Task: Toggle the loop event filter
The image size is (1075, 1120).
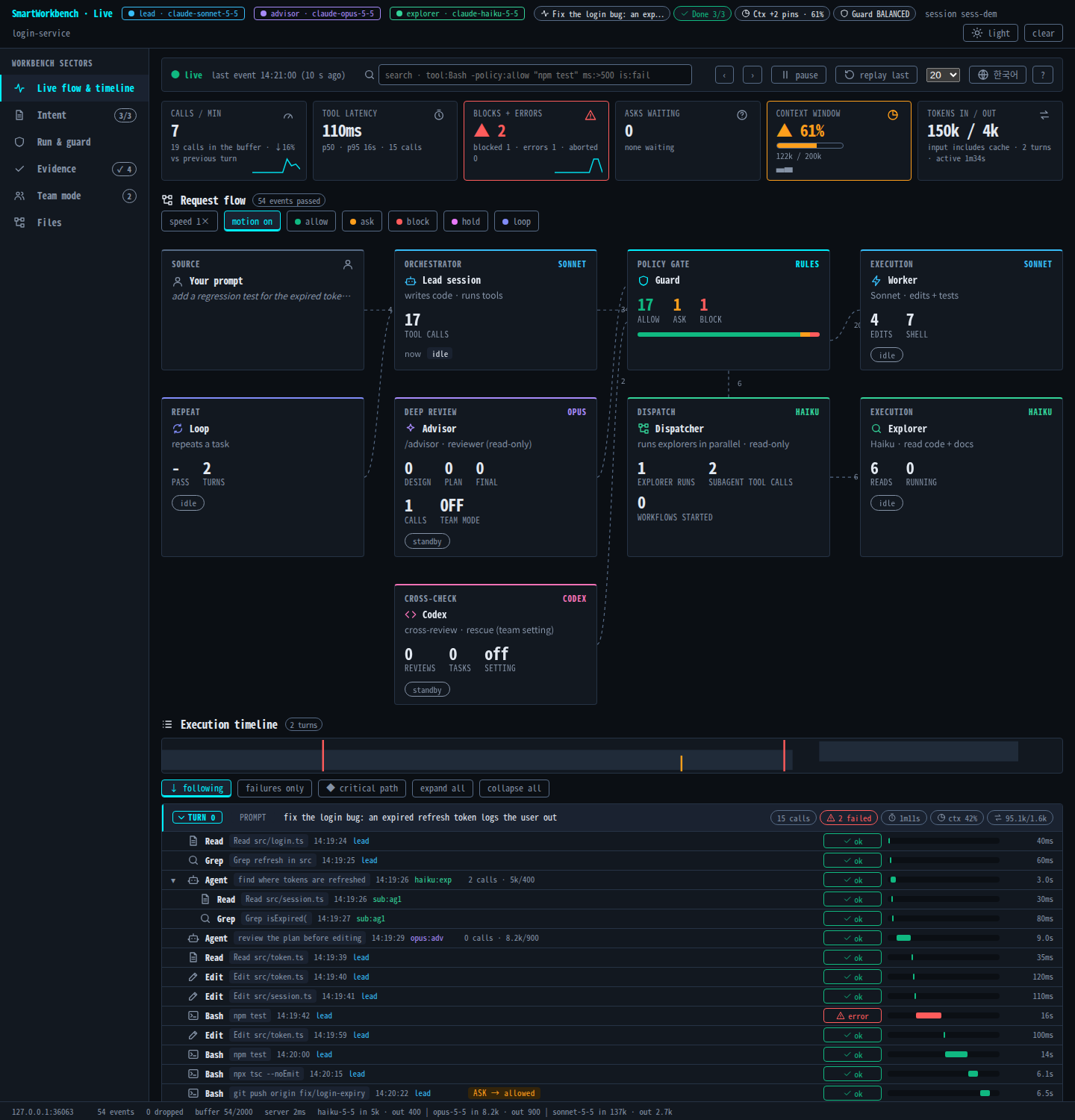Action: [517, 221]
